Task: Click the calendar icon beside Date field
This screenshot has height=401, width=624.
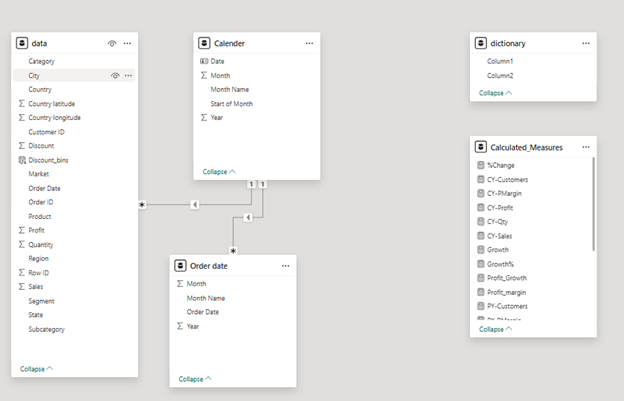Action: point(204,61)
